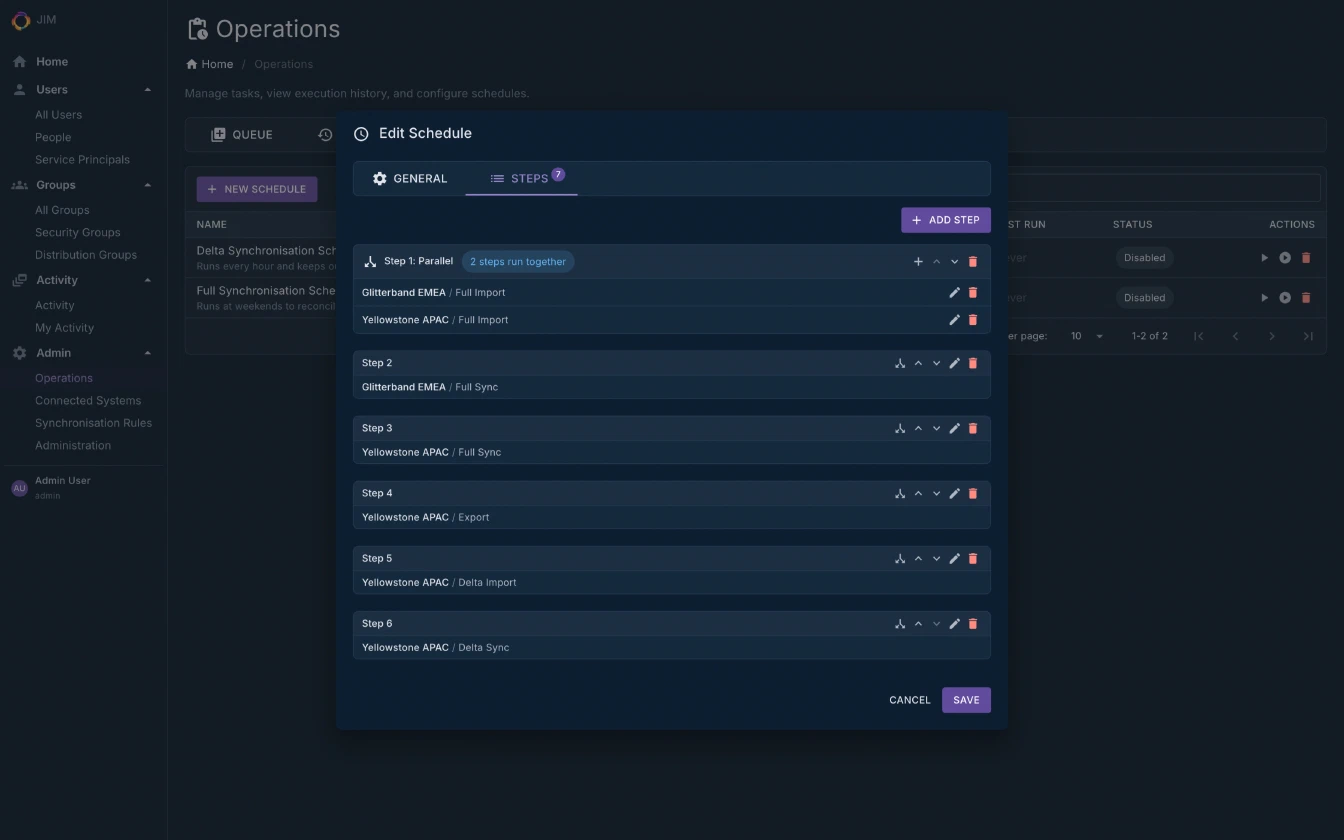Run the Delta Synchronisation Schedule with the play icon
This screenshot has width=1344, height=840.
pos(1264,257)
